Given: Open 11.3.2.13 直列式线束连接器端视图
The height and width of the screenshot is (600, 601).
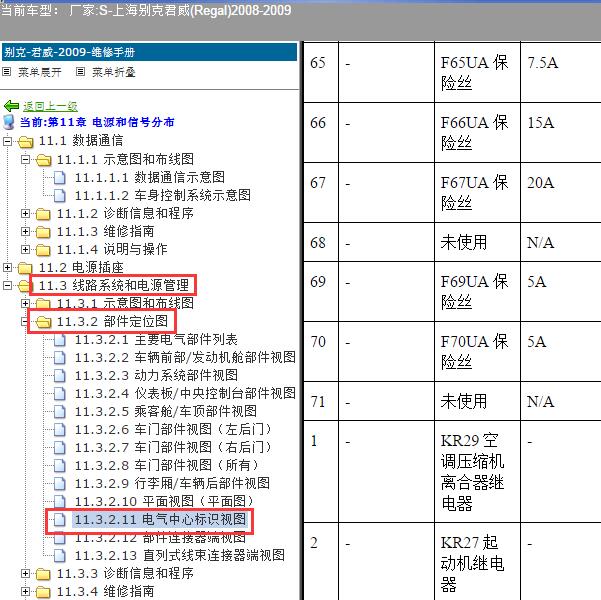Looking at the screenshot, I should pos(180,556).
